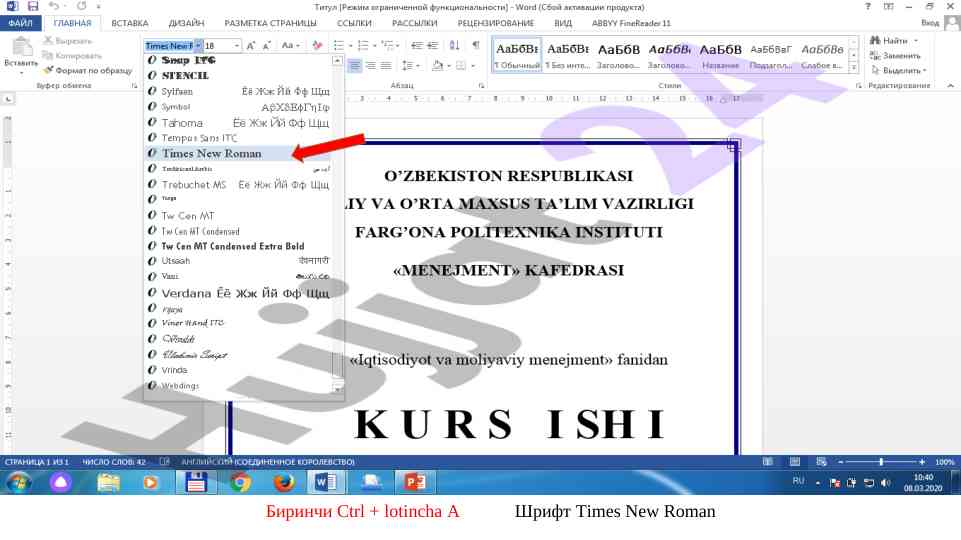961x540 pixels.
Task: Switch to the РАЗМЕТКА СТРАНИЦЫ tab
Action: [x=270, y=23]
